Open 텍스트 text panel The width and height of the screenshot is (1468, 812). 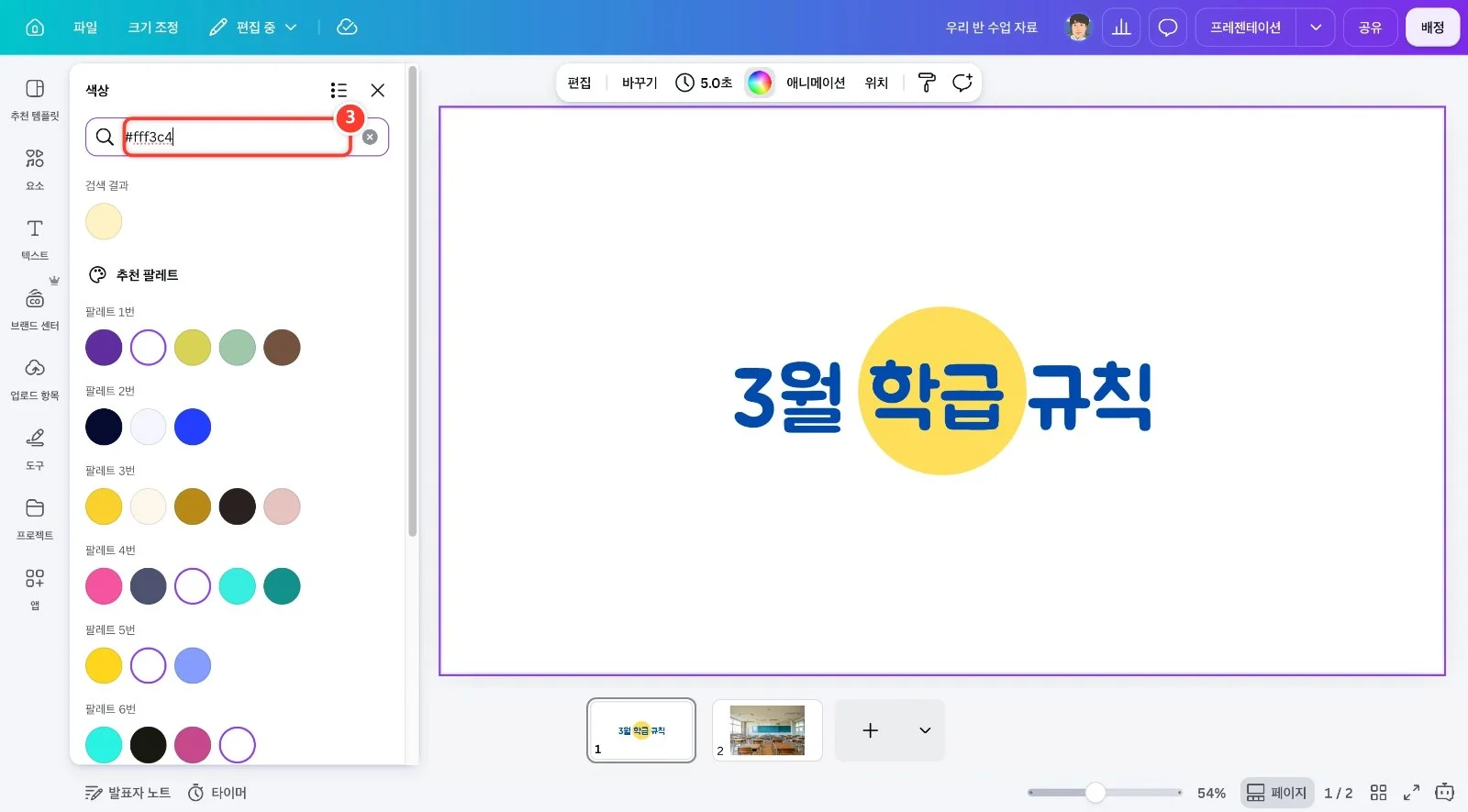coord(35,239)
